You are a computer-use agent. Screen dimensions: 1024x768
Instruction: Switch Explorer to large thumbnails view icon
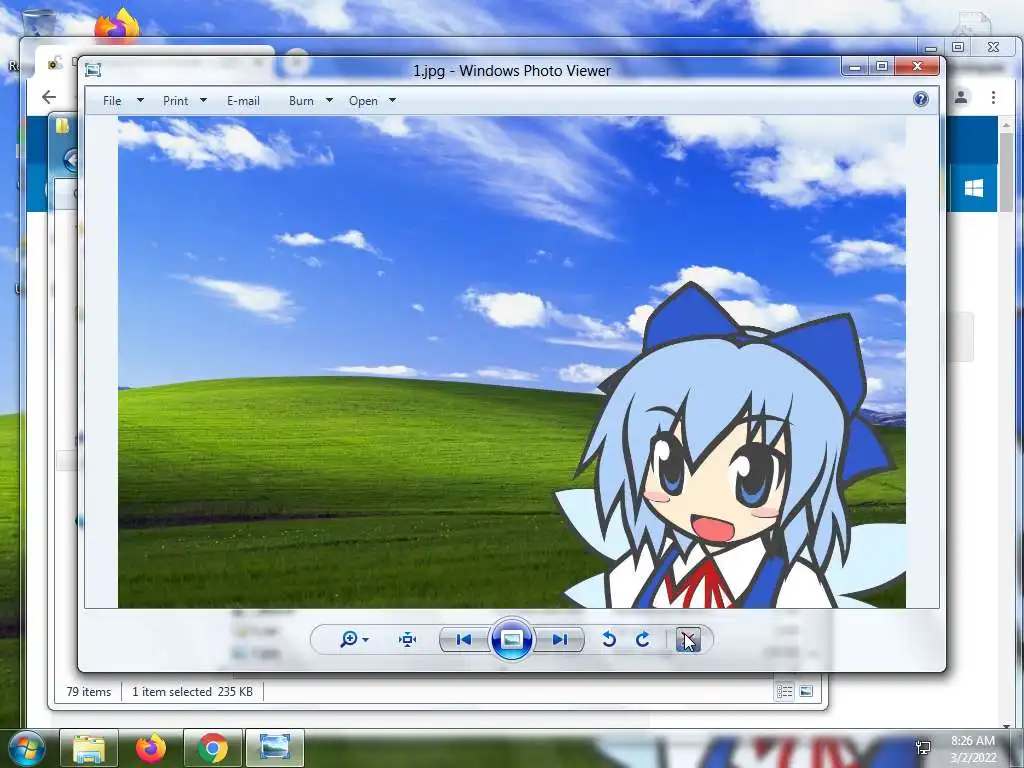[x=807, y=691]
